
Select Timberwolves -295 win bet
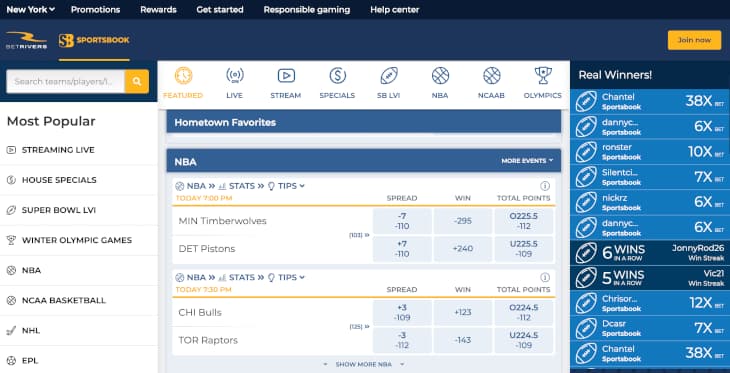pyautogui.click(x=463, y=221)
